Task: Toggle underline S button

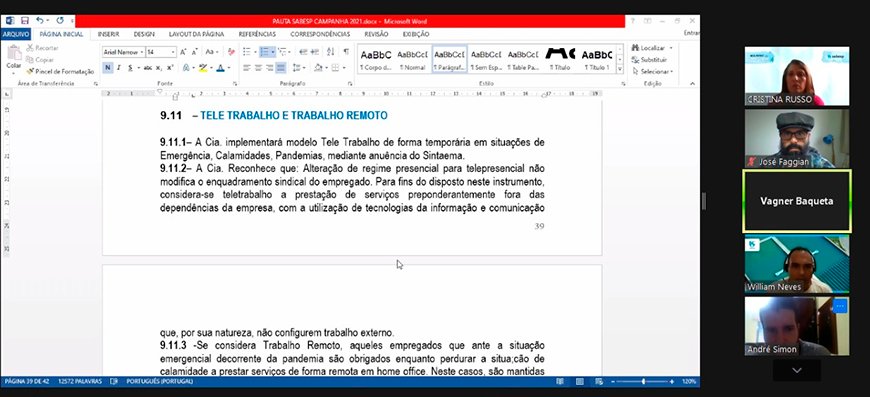Action: tap(130, 68)
